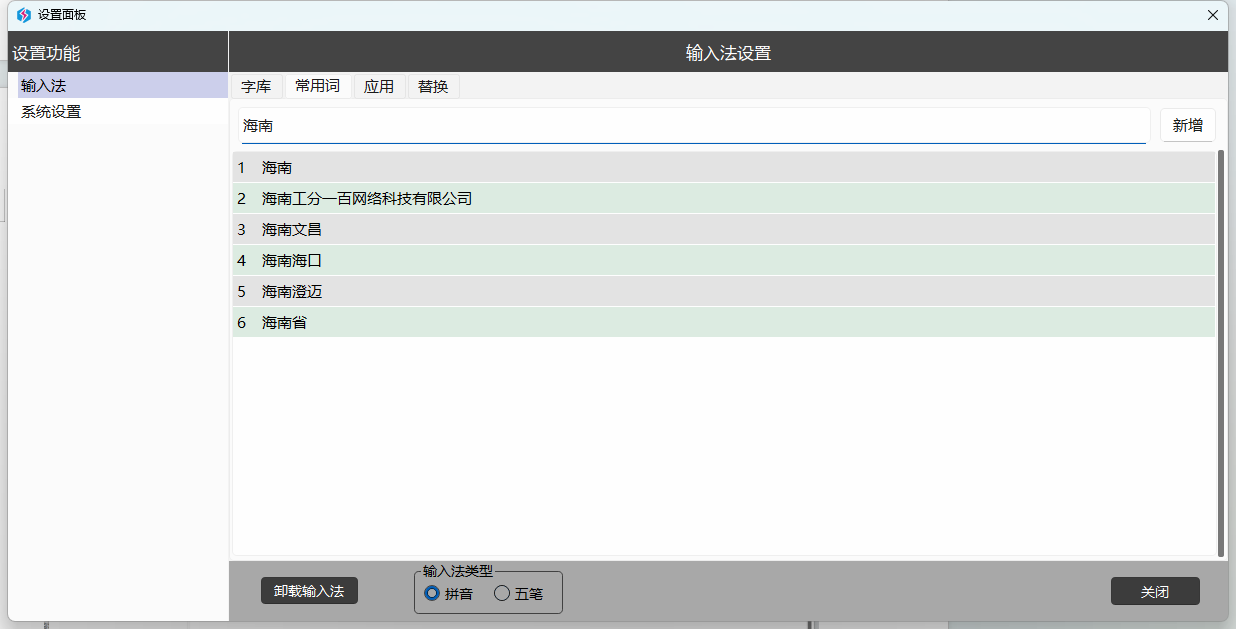The width and height of the screenshot is (1236, 629).
Task: Click the 海南 search input field
Action: tap(693, 126)
